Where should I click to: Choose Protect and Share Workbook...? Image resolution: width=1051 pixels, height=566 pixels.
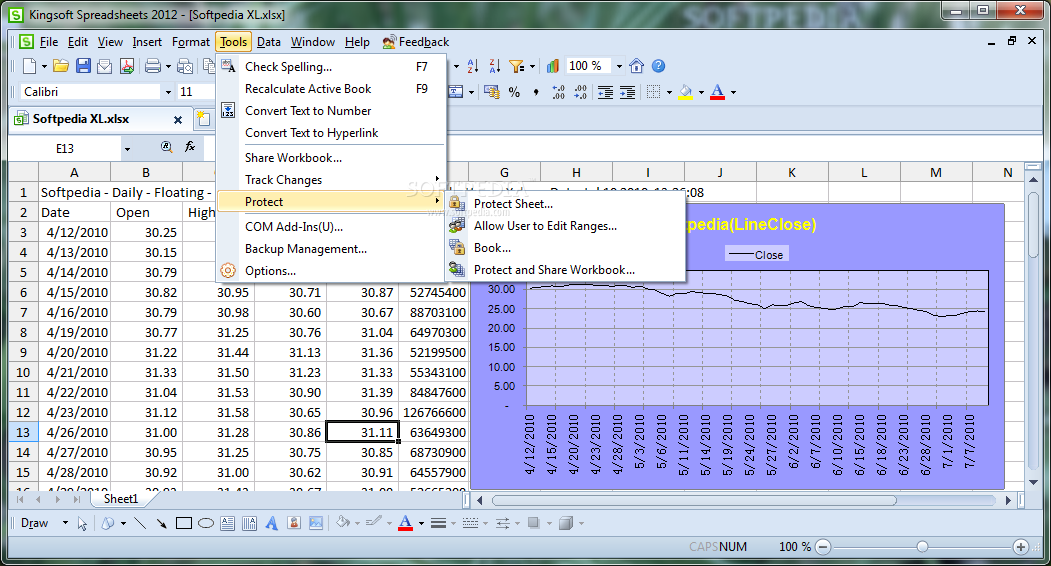point(565,270)
